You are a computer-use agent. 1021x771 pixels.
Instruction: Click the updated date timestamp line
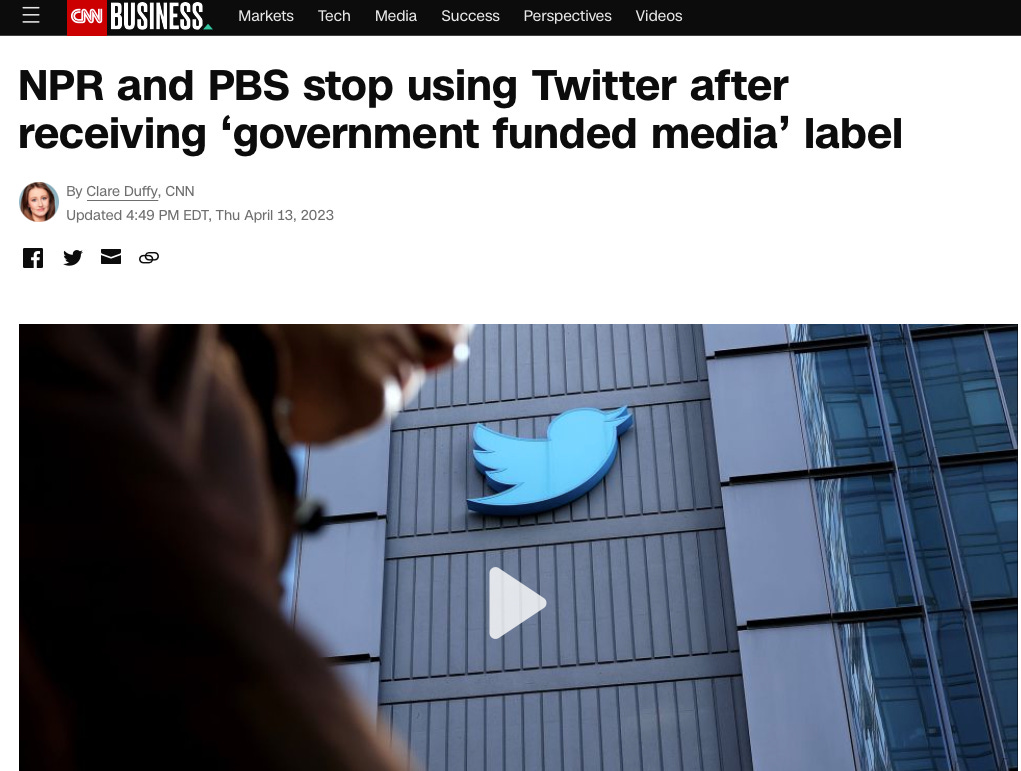tap(200, 216)
